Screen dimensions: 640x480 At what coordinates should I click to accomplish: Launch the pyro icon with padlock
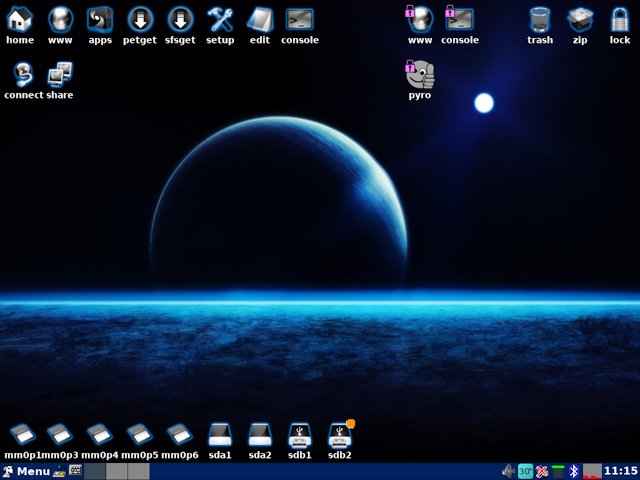[x=420, y=74]
